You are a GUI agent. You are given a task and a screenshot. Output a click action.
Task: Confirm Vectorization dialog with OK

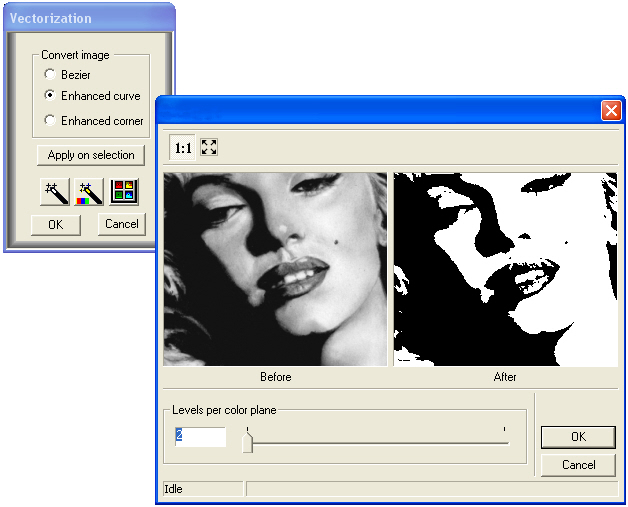pyautogui.click(x=56, y=224)
